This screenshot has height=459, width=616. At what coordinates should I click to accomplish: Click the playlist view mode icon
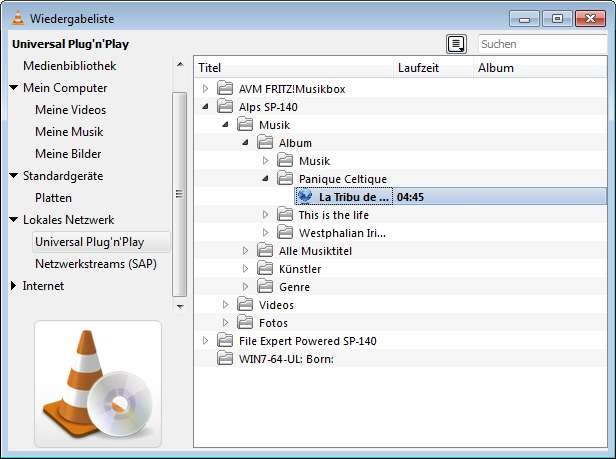coord(456,44)
